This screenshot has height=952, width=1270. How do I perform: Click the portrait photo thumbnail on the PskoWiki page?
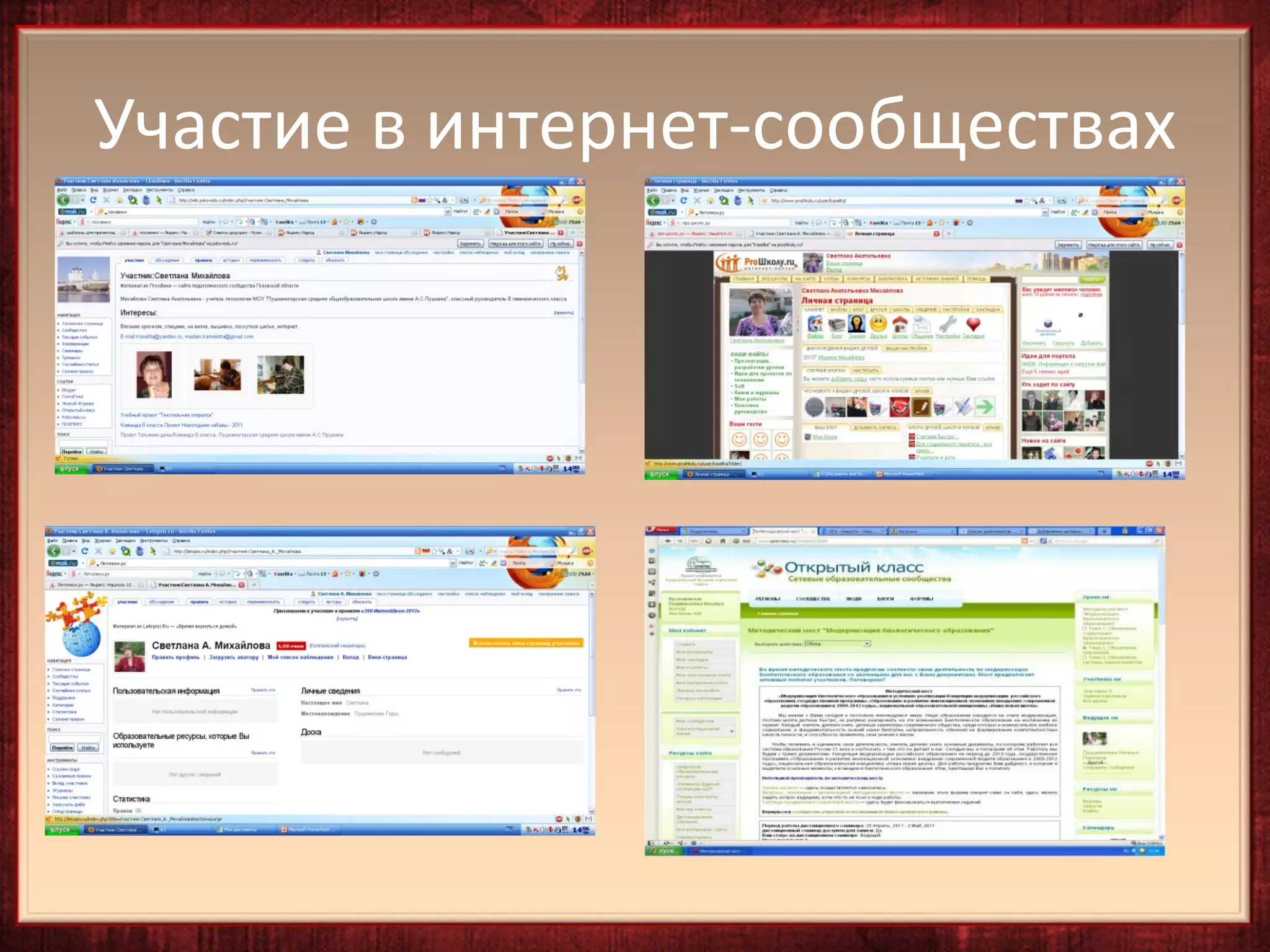click(154, 374)
